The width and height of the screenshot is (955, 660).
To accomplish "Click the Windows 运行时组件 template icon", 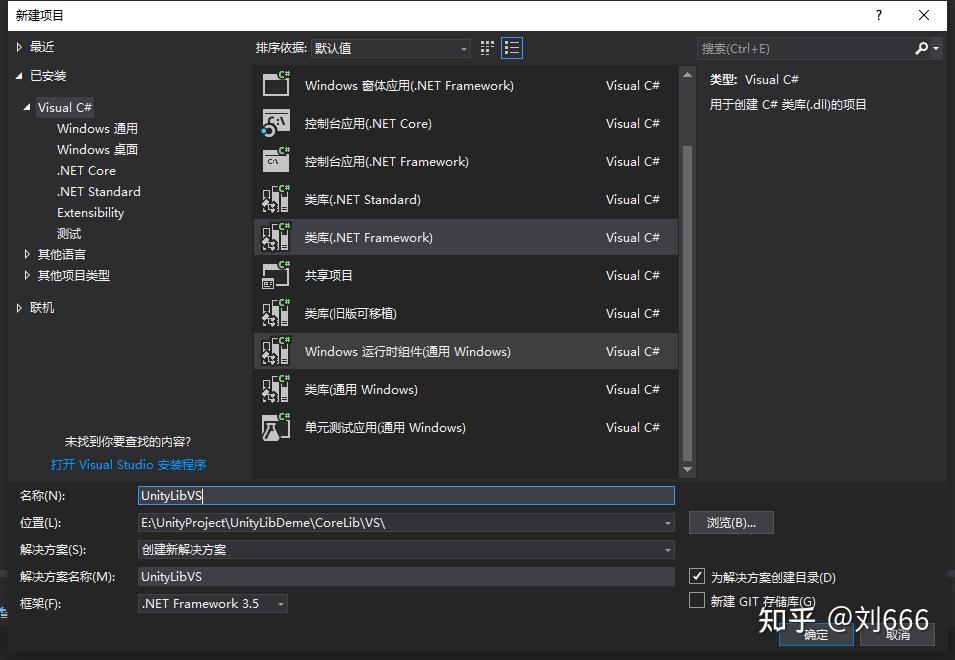I will click(x=276, y=351).
